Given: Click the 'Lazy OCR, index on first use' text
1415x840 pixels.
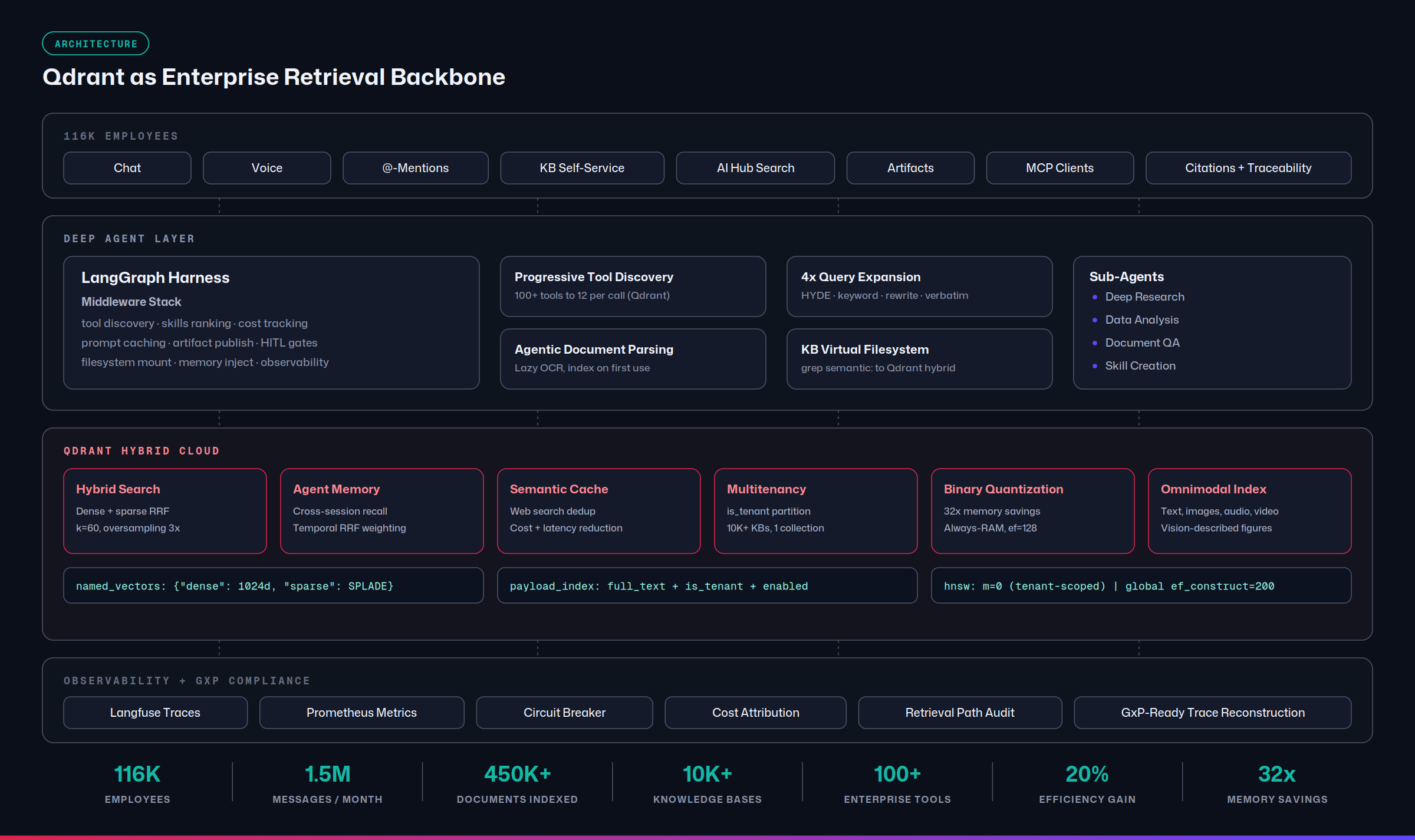Looking at the screenshot, I should 582,368.
